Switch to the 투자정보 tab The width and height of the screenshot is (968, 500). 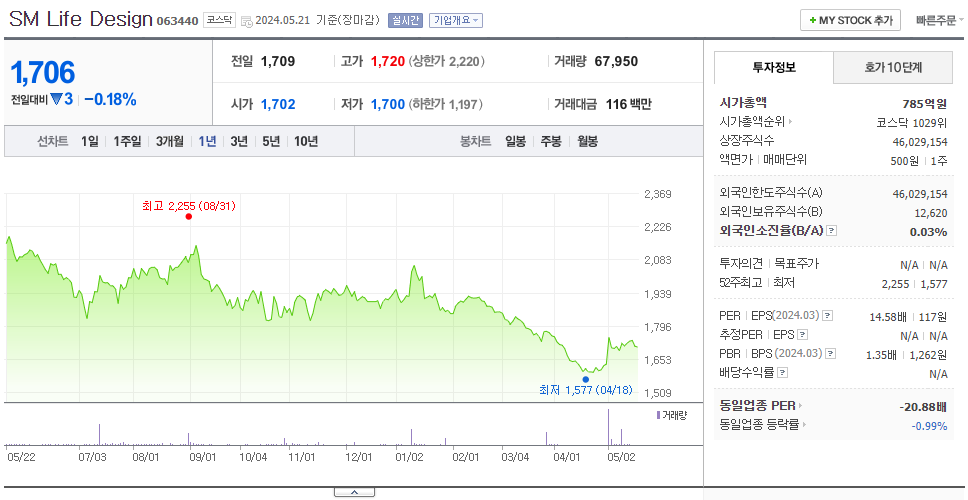point(774,68)
